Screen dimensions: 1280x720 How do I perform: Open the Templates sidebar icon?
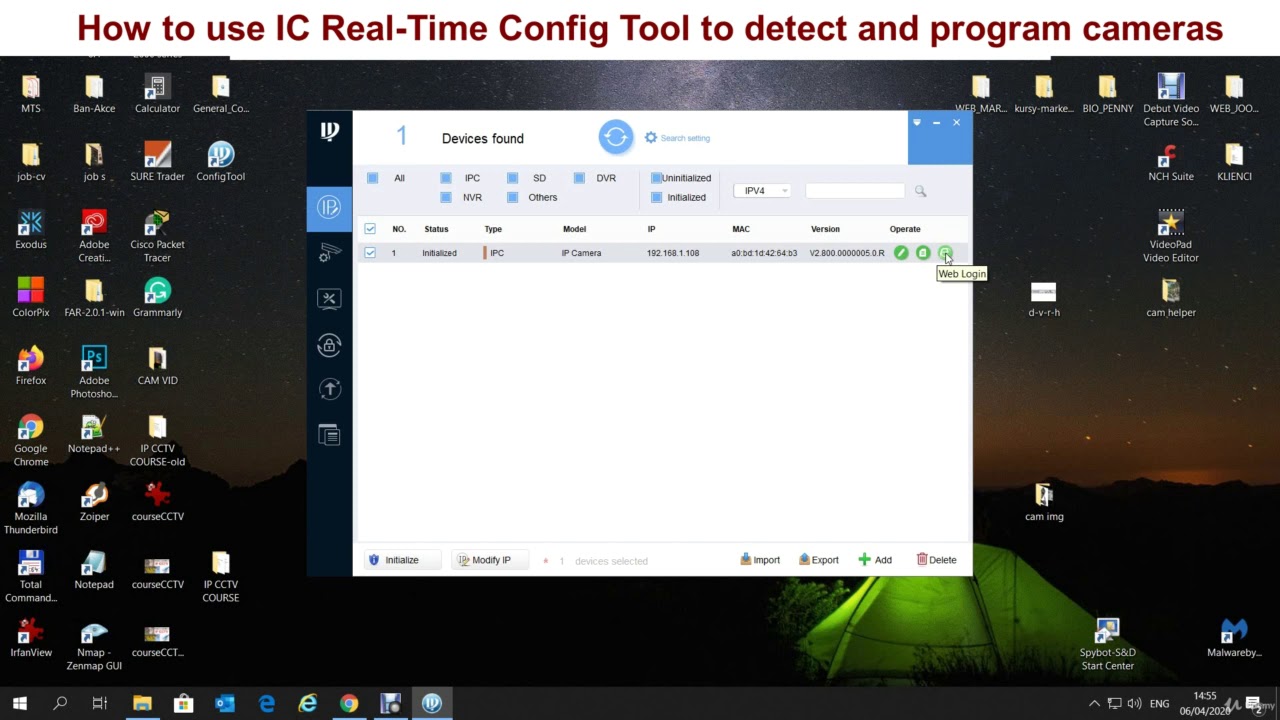[329, 434]
